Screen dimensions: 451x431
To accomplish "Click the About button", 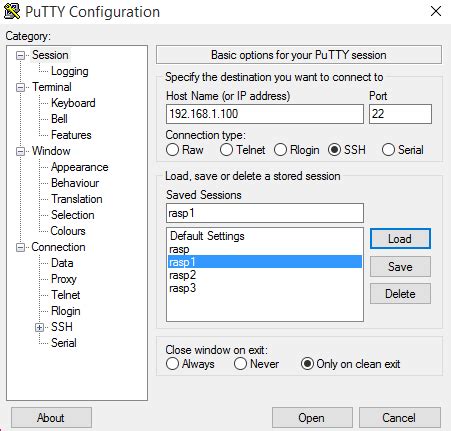I will click(x=51, y=418).
